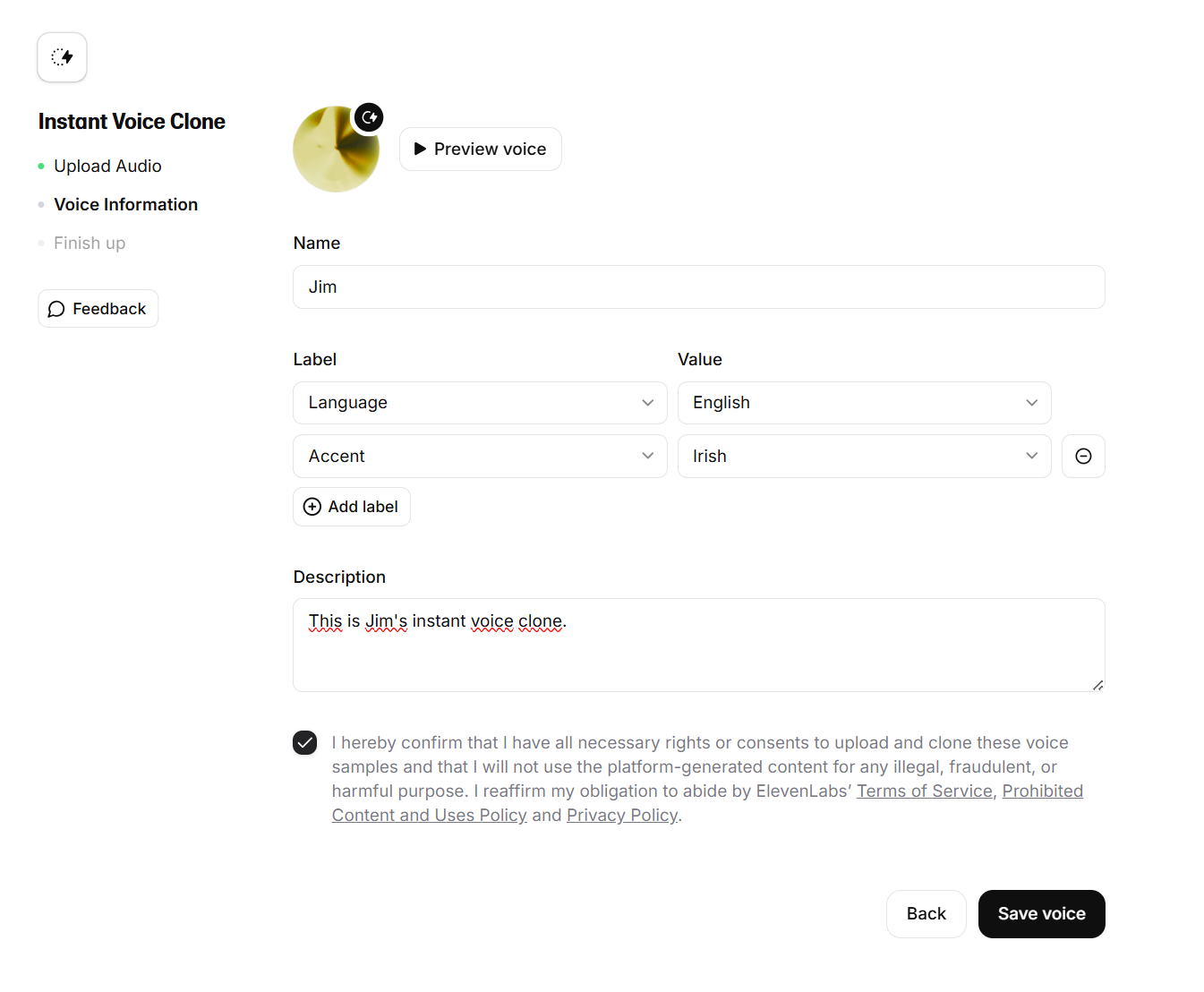Jump to the Finish up step

[x=90, y=244]
